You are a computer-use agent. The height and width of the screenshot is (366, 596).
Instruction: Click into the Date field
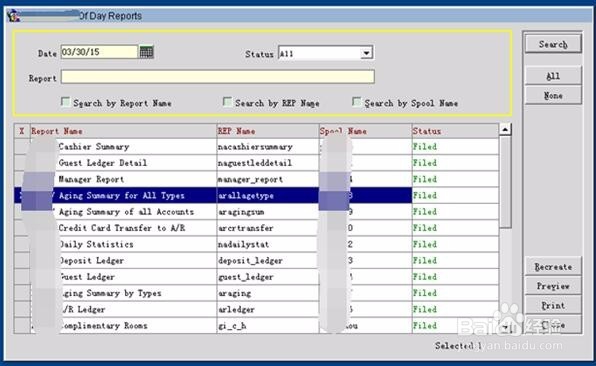[99, 52]
